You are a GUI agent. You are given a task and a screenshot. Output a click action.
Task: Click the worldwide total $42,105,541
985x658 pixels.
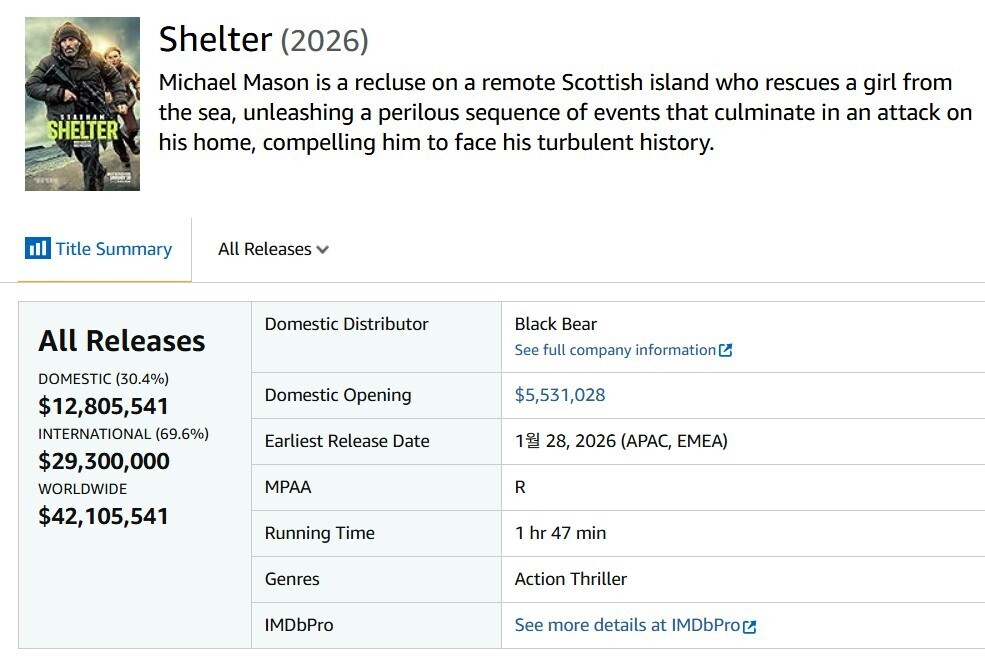pyautogui.click(x=103, y=516)
